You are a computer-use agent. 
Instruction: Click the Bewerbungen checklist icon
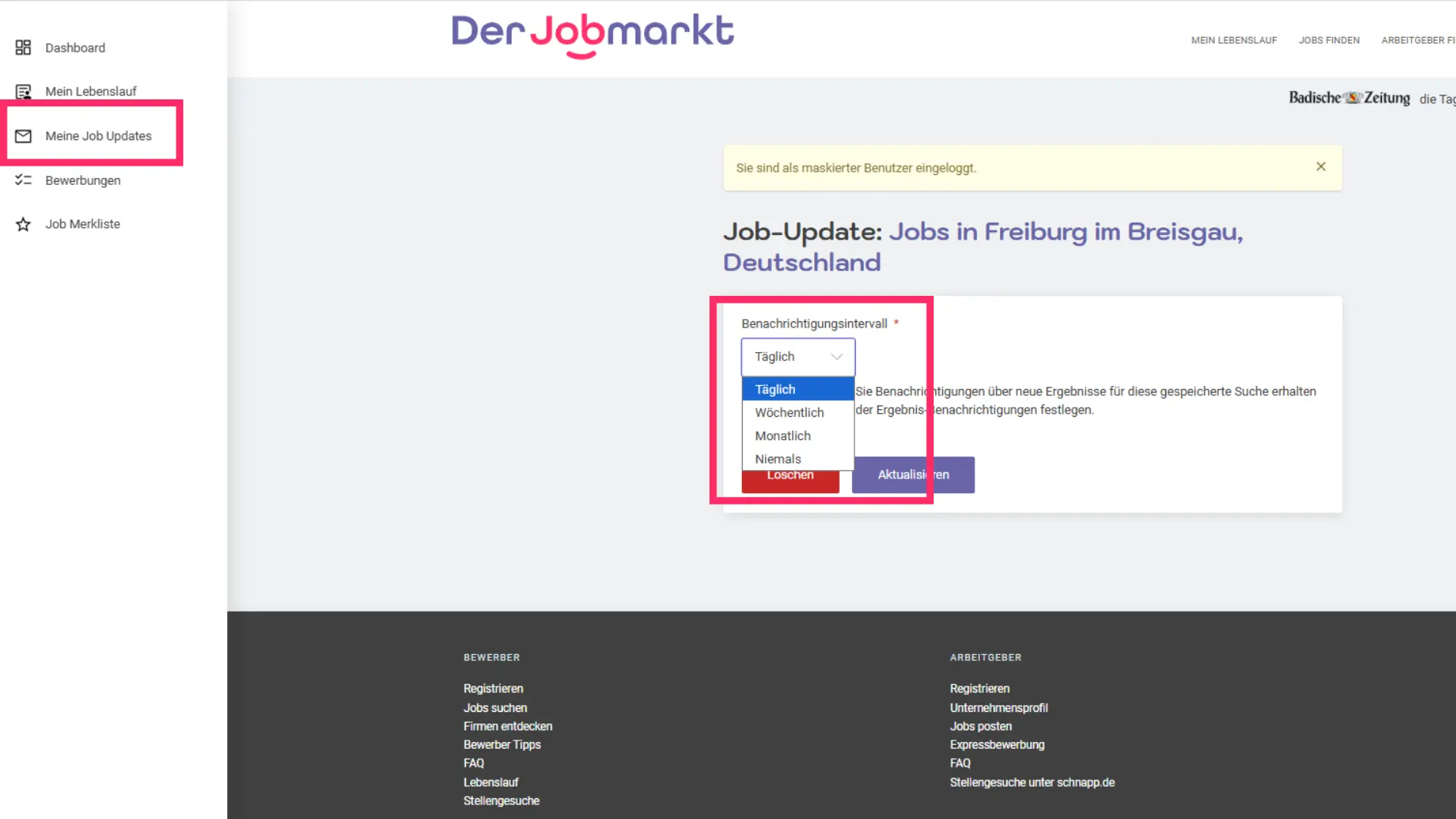pyautogui.click(x=23, y=180)
